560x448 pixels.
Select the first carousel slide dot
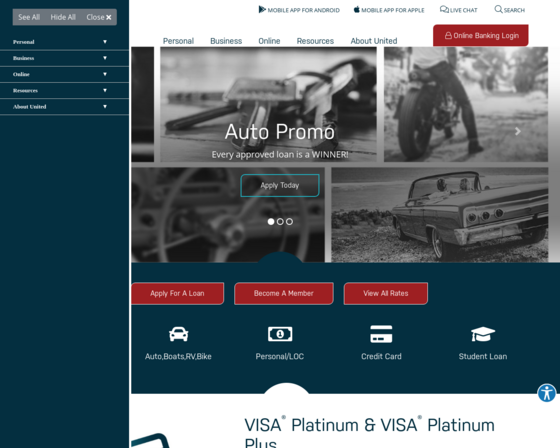[x=271, y=221]
